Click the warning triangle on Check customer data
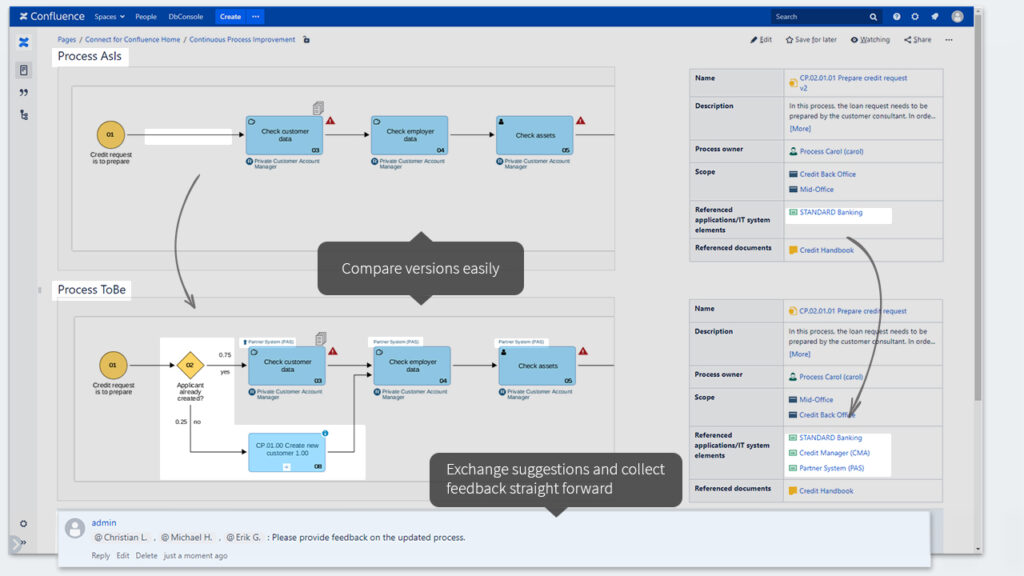Viewport: 1024px width, 576px height. (x=330, y=122)
